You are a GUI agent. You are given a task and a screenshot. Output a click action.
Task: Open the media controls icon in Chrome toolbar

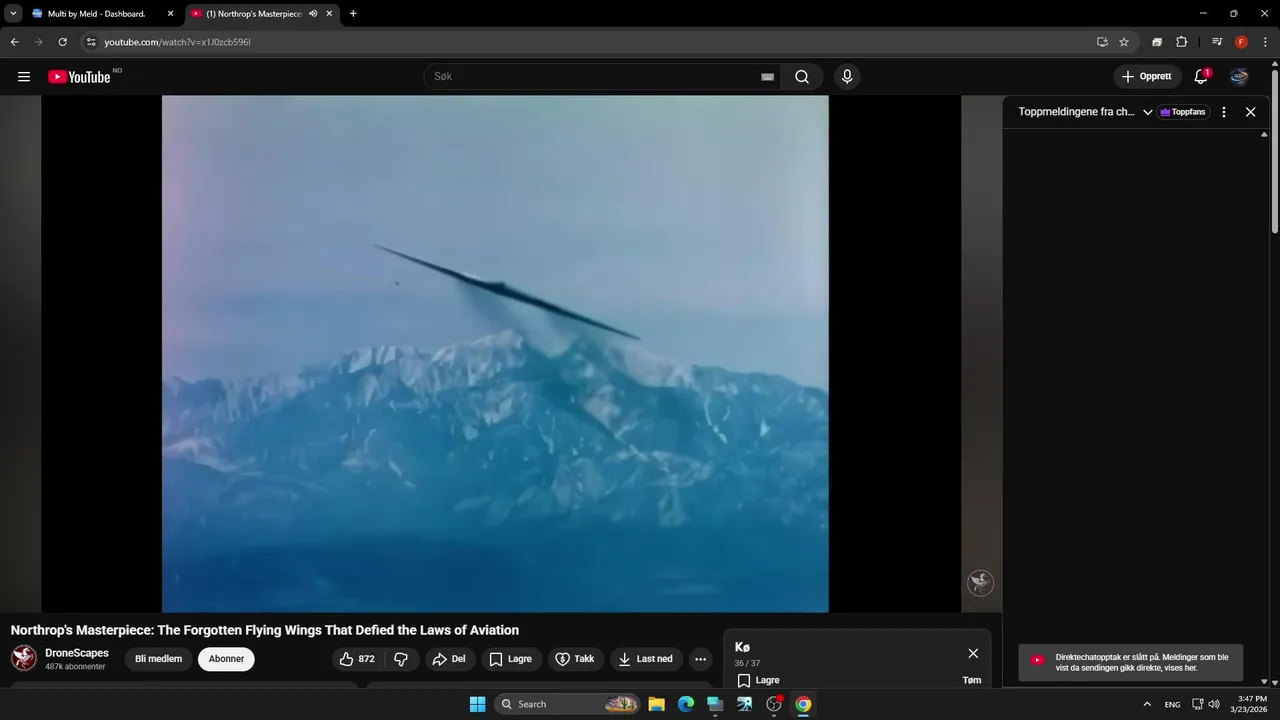(1217, 42)
